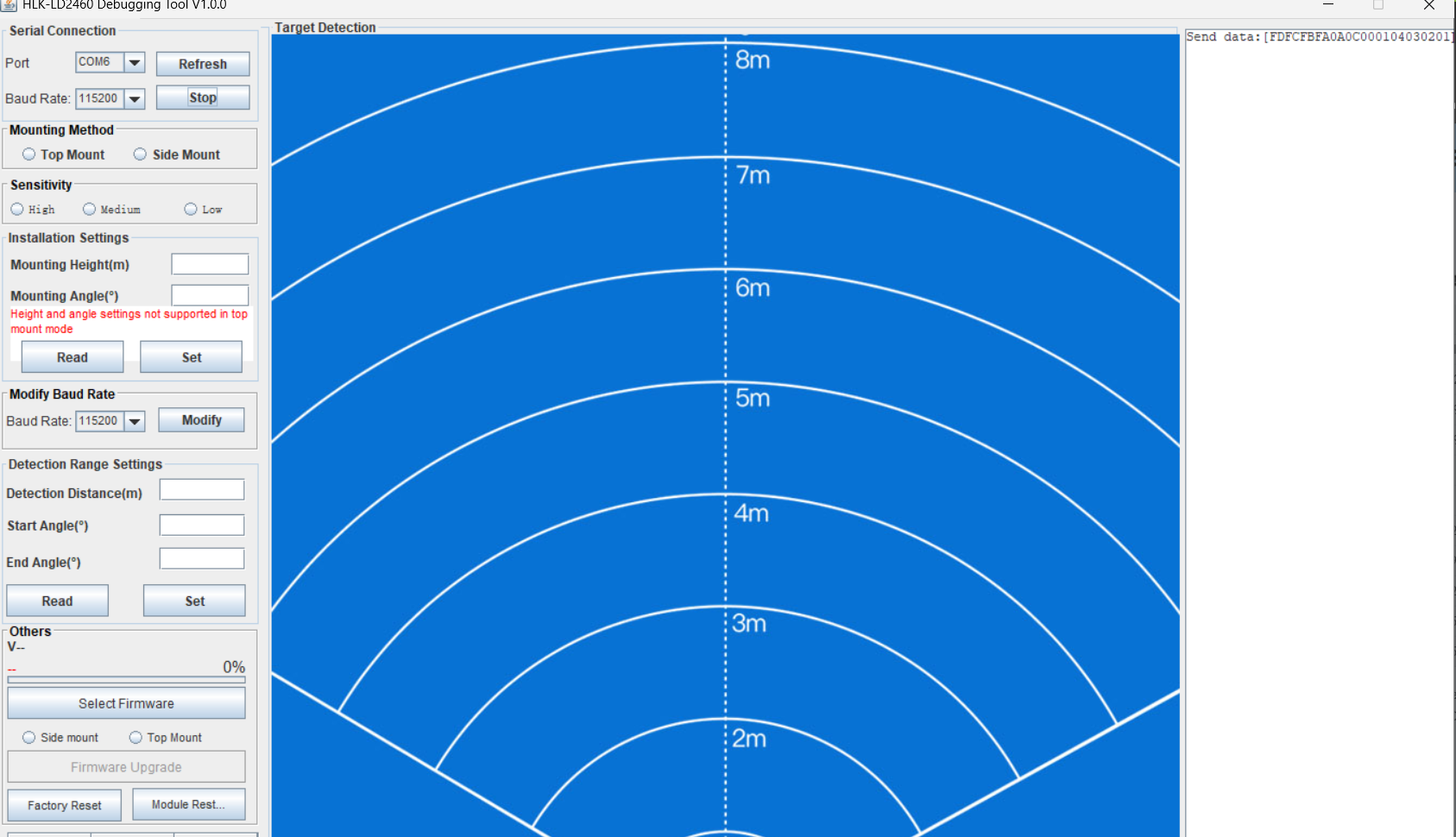Image resolution: width=1456 pixels, height=837 pixels.
Task: Click Read in Detection Range Settings
Action: pyautogui.click(x=57, y=600)
